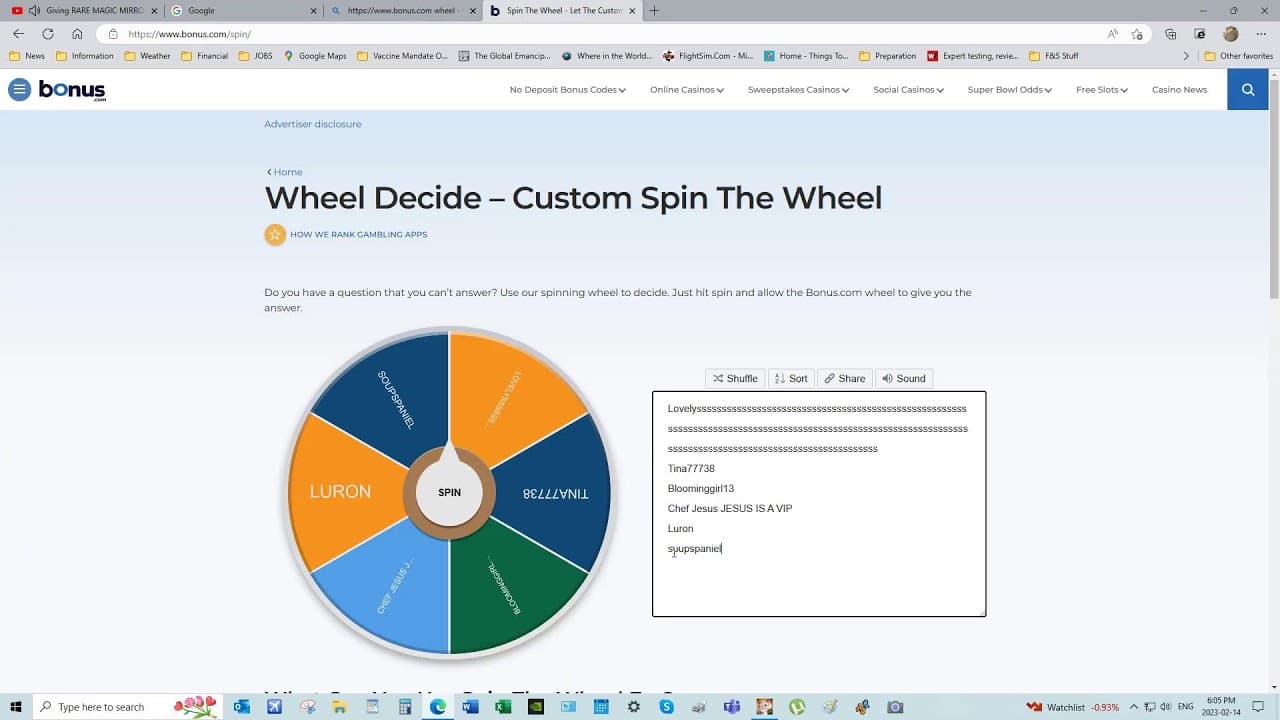Toggle wheel Sound on or off
Viewport: 1280px width, 720px height.
tap(904, 379)
